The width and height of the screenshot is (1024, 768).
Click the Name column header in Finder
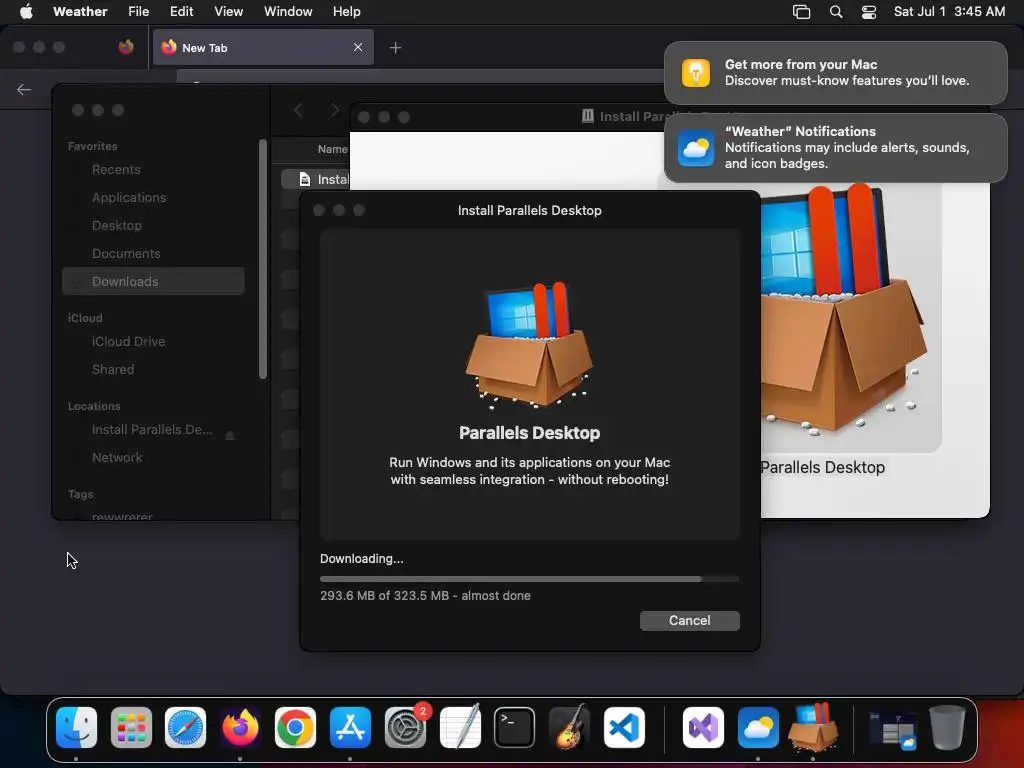[x=332, y=150]
